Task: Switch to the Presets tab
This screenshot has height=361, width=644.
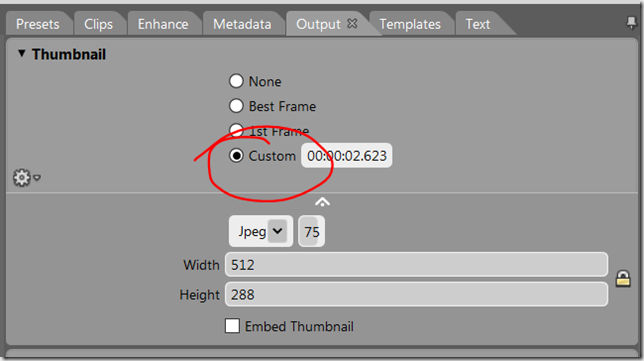Action: pyautogui.click(x=38, y=24)
